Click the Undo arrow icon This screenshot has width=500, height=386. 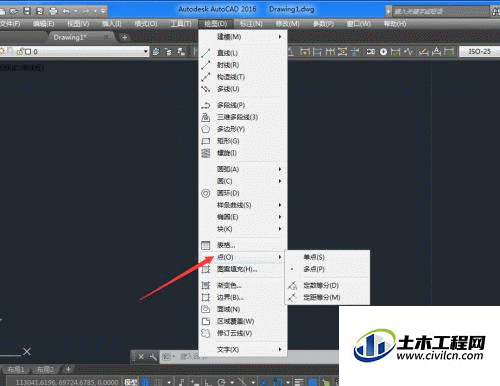[x=66, y=11]
